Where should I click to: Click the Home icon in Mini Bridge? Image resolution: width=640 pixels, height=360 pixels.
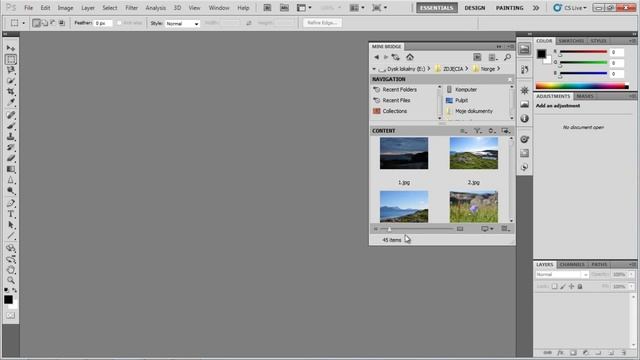(x=410, y=57)
